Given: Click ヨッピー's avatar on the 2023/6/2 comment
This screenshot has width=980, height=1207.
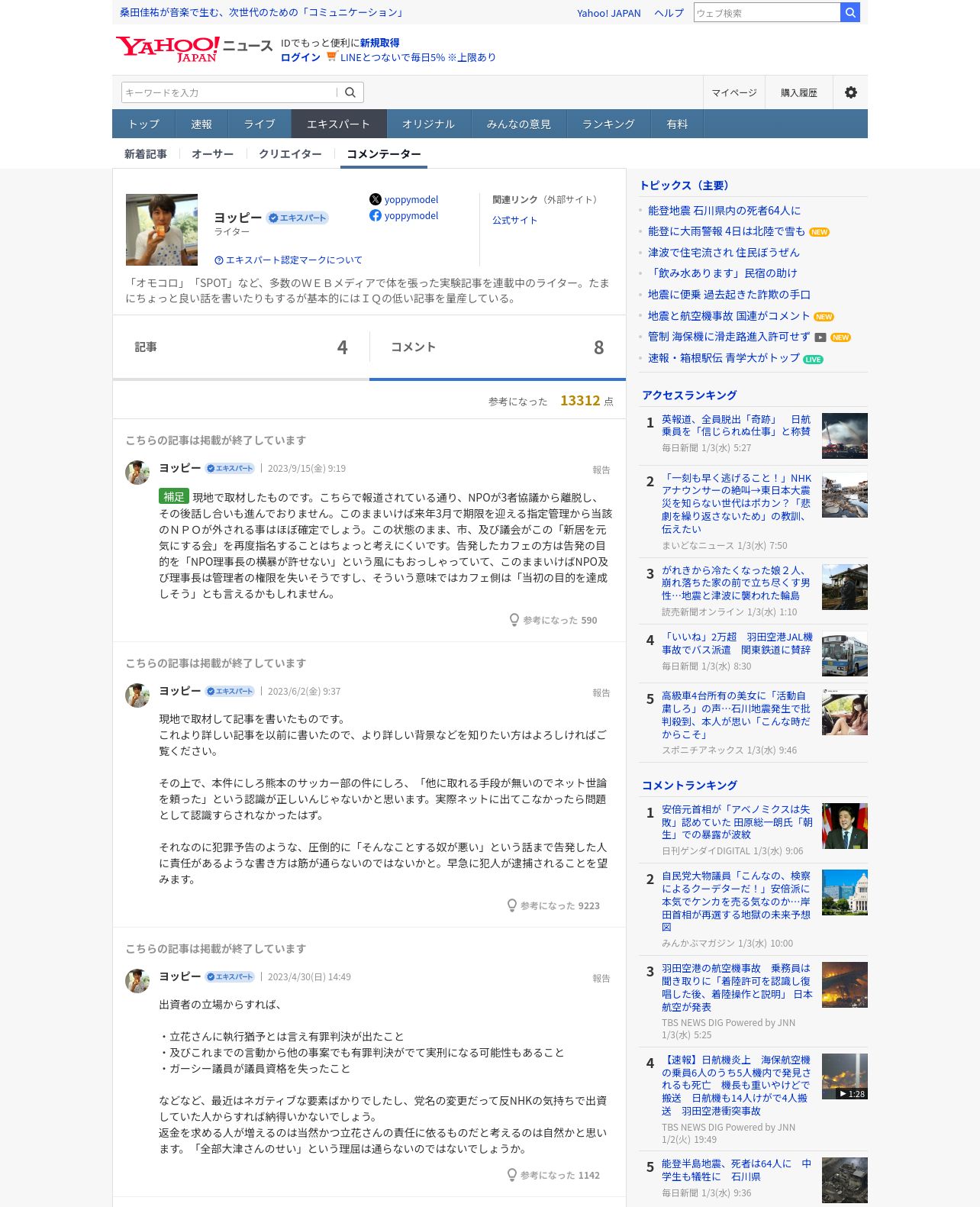Looking at the screenshot, I should [137, 695].
